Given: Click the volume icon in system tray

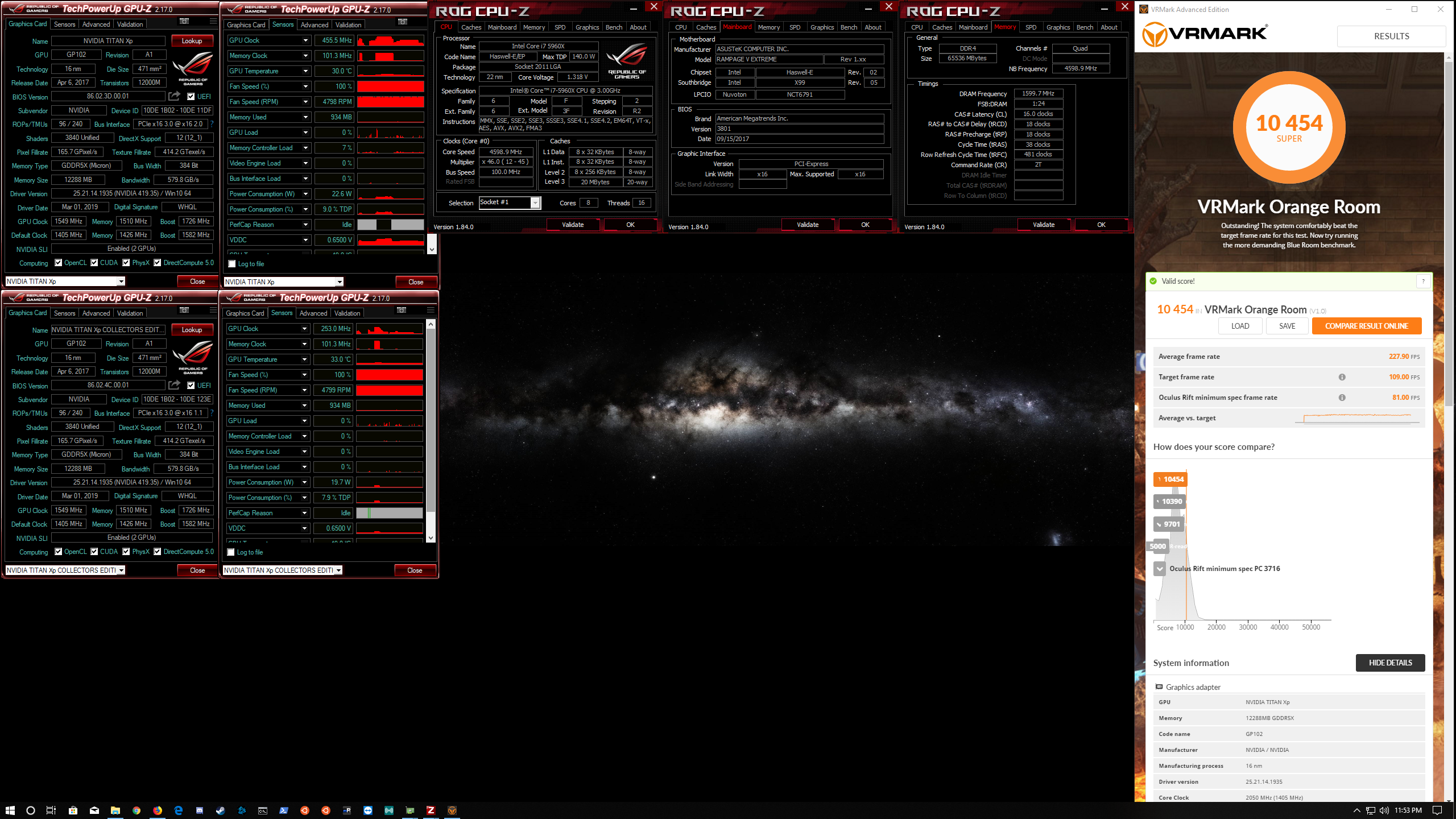Looking at the screenshot, I should pos(1384,810).
